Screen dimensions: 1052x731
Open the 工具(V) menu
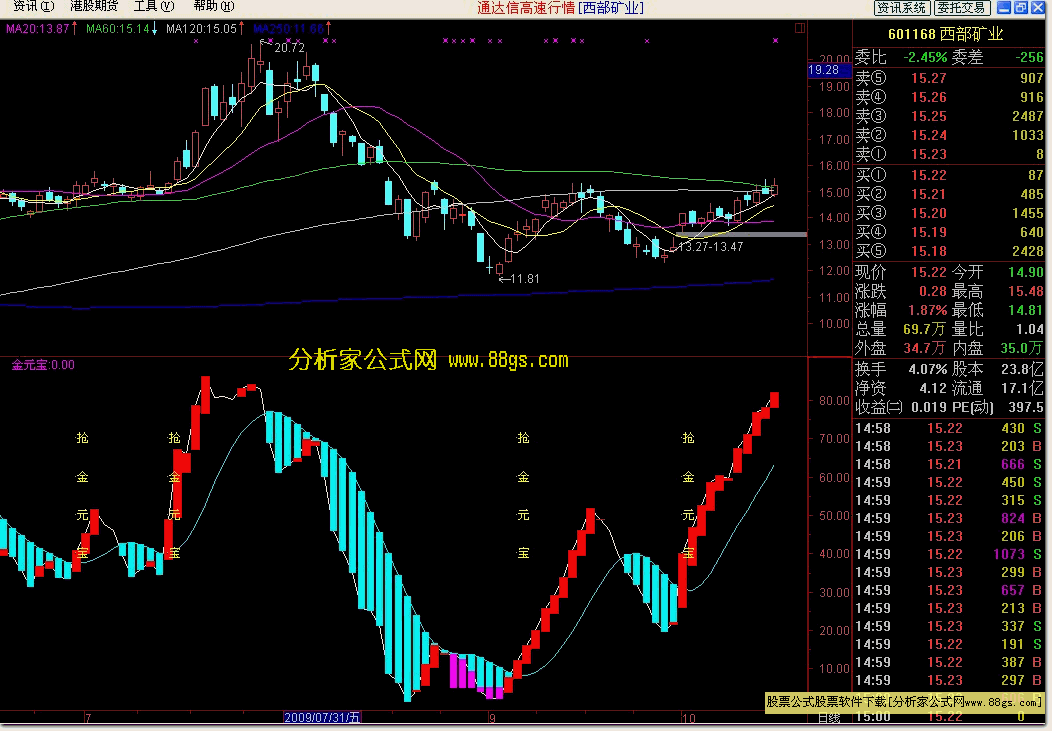(x=154, y=6)
